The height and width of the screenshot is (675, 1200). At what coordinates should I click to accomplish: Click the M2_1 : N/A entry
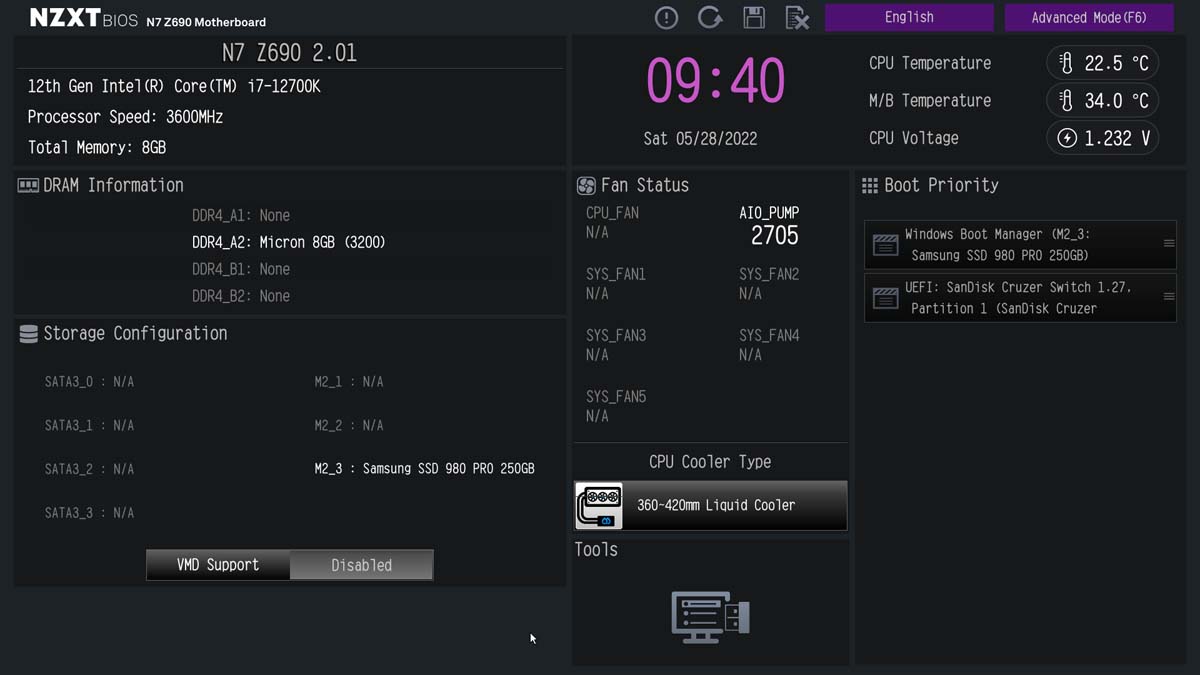click(x=349, y=382)
